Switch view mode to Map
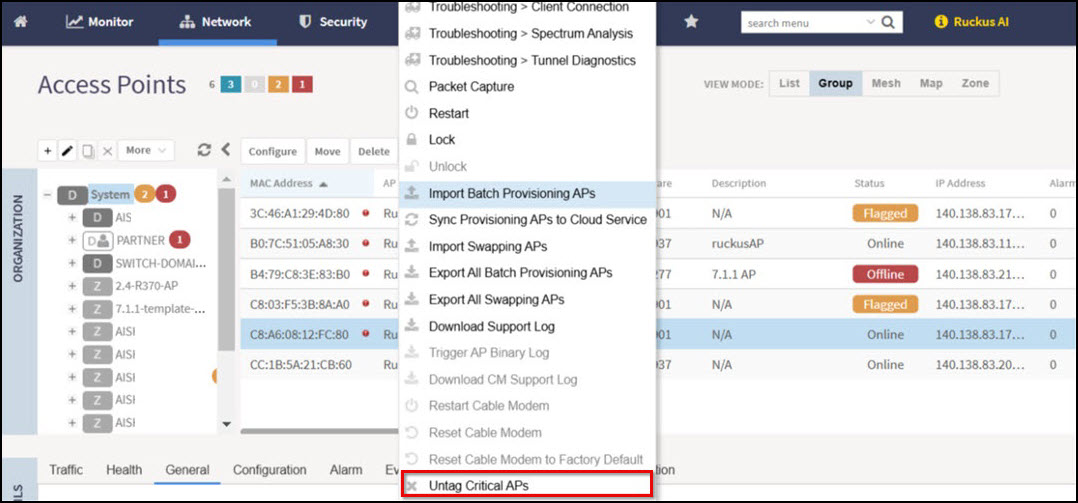This screenshot has height=503, width=1078. click(931, 83)
